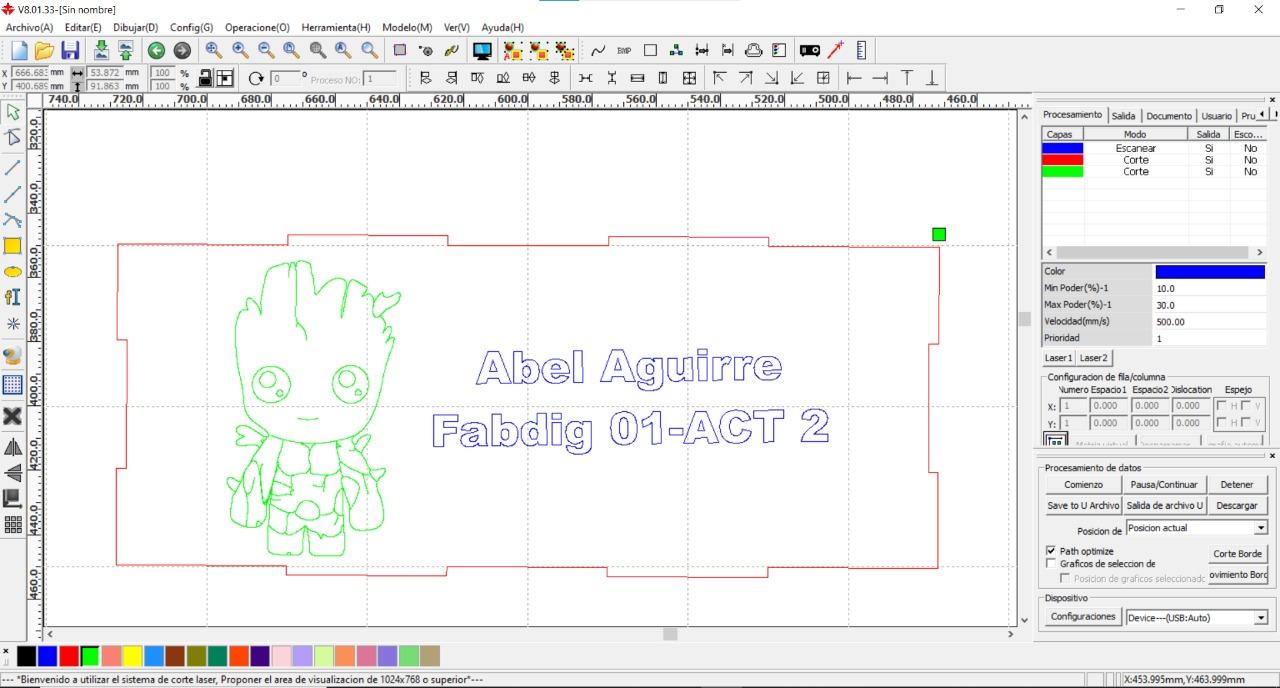Open the Dibujar menu

136,27
